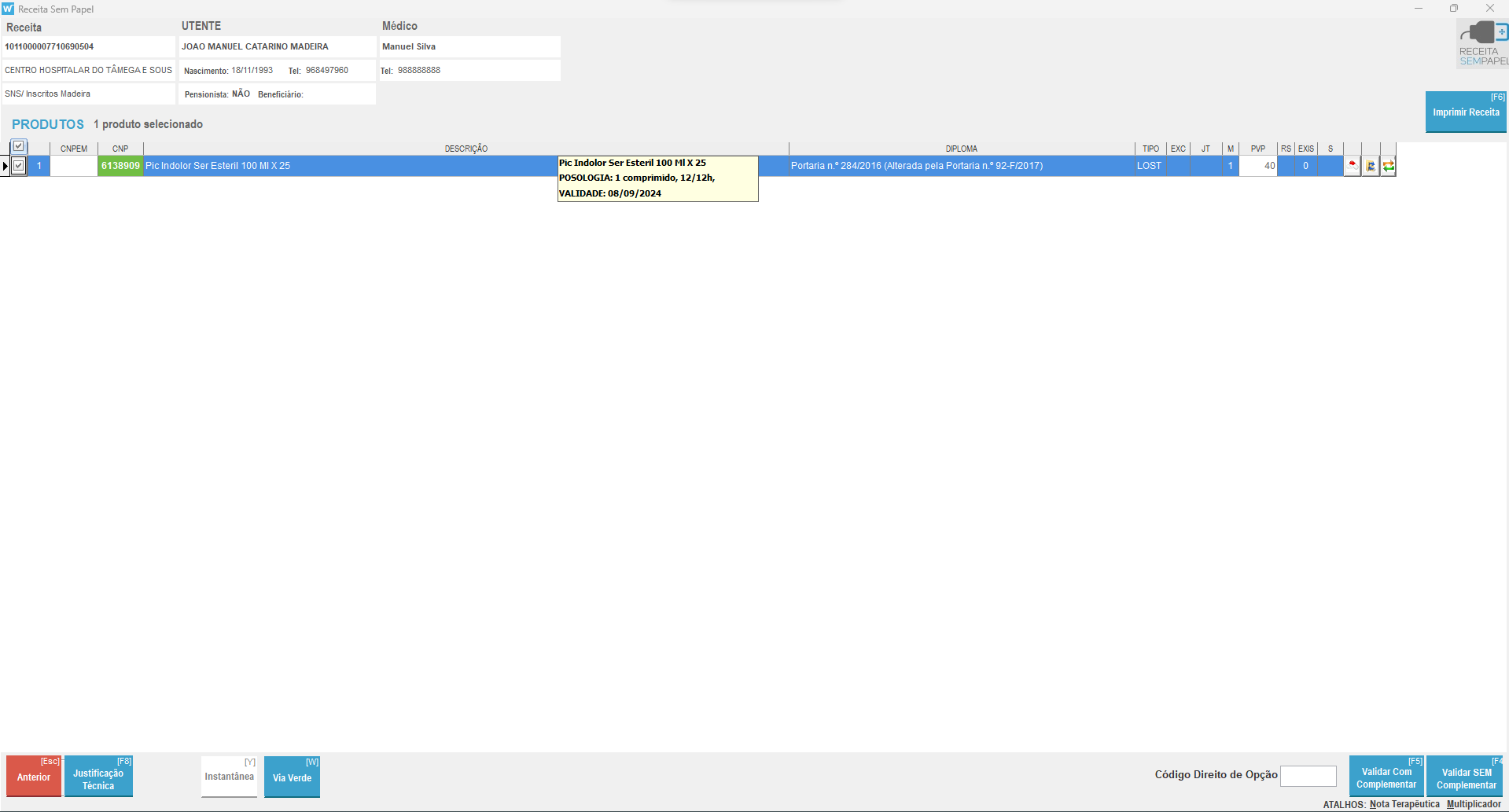Screen dimensions: 1509x812
Task: Open the Multiplicador shortcut
Action: [1474, 804]
